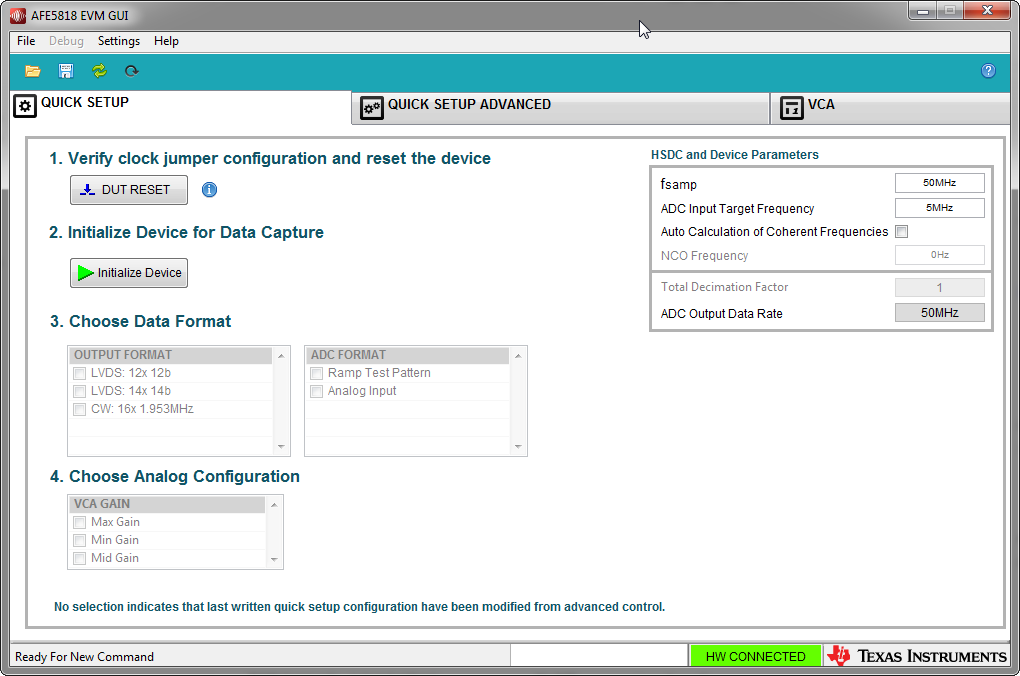Viewport: 1020px width, 676px height.
Task: Check the Max Gain VCA option
Action: [79, 522]
